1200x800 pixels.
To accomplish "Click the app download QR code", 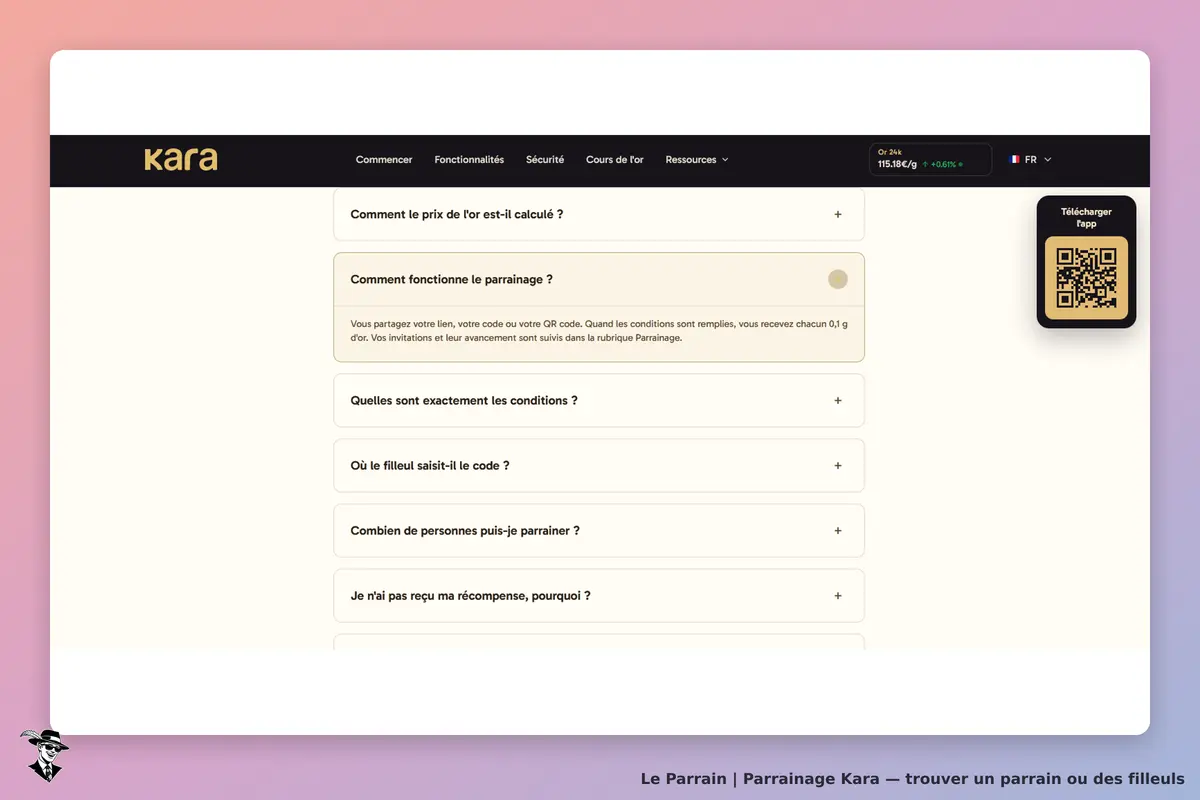I will tap(1086, 277).
